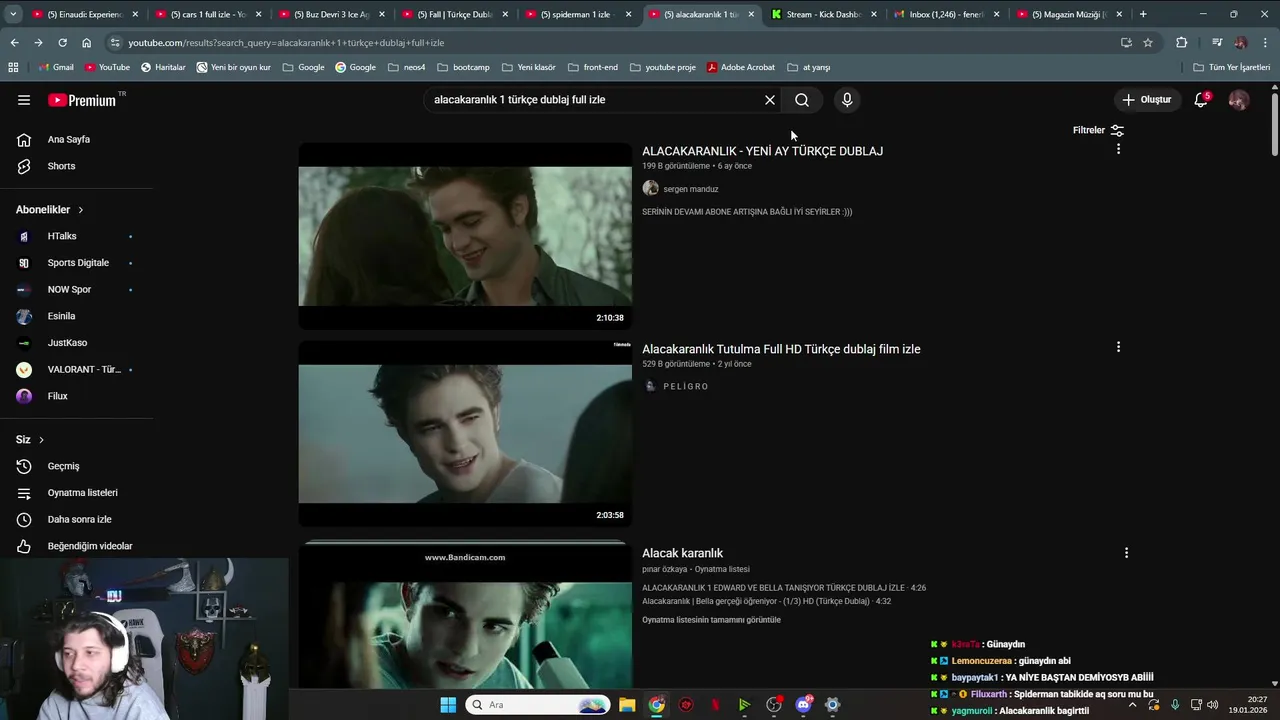Open the tab search dropdown arrow

[x=12, y=14]
